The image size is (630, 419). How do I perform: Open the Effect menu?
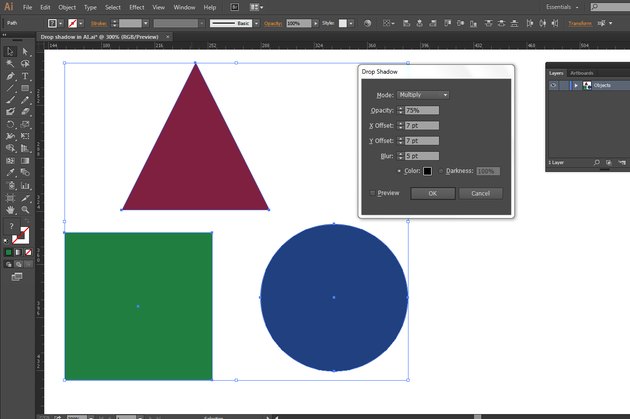point(137,7)
